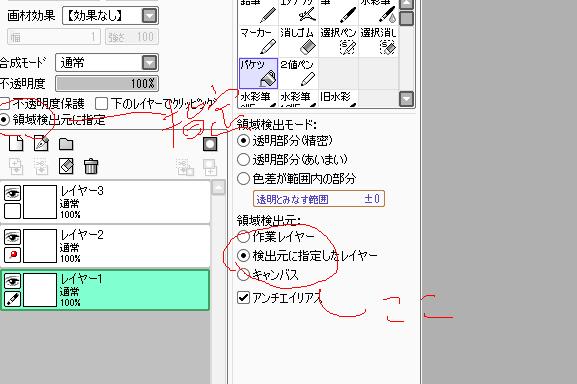Click tool tray scroll down arrow

pyautogui.click(x=407, y=99)
